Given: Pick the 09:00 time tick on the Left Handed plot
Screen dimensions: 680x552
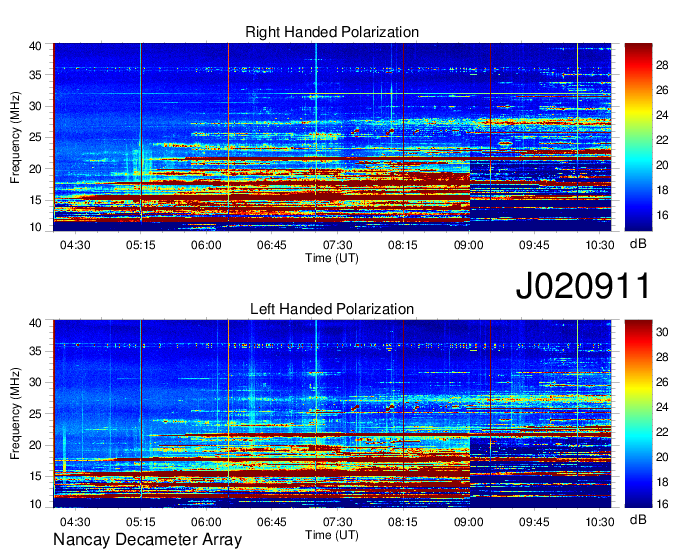Looking at the screenshot, I should pyautogui.click(x=469, y=522).
